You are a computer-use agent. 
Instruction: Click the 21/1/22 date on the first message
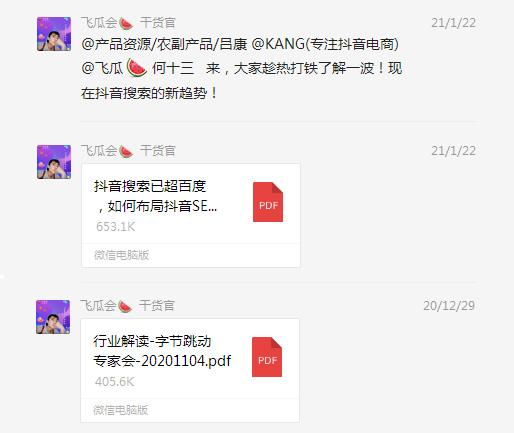click(x=453, y=23)
